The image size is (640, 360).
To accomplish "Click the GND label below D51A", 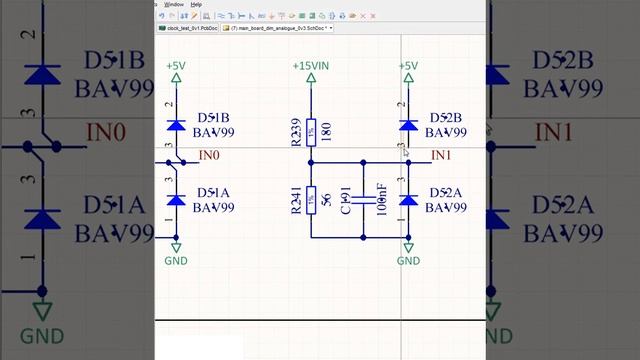I will point(176,261).
